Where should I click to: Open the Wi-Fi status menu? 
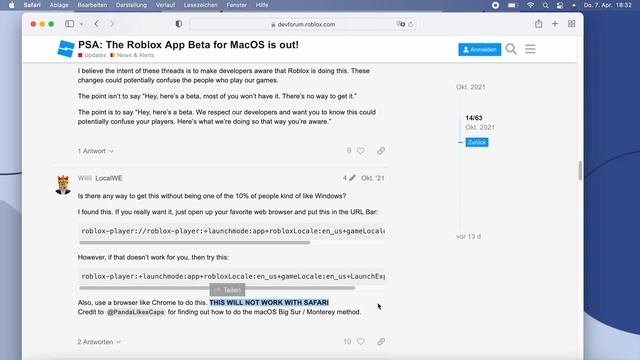(530, 5)
